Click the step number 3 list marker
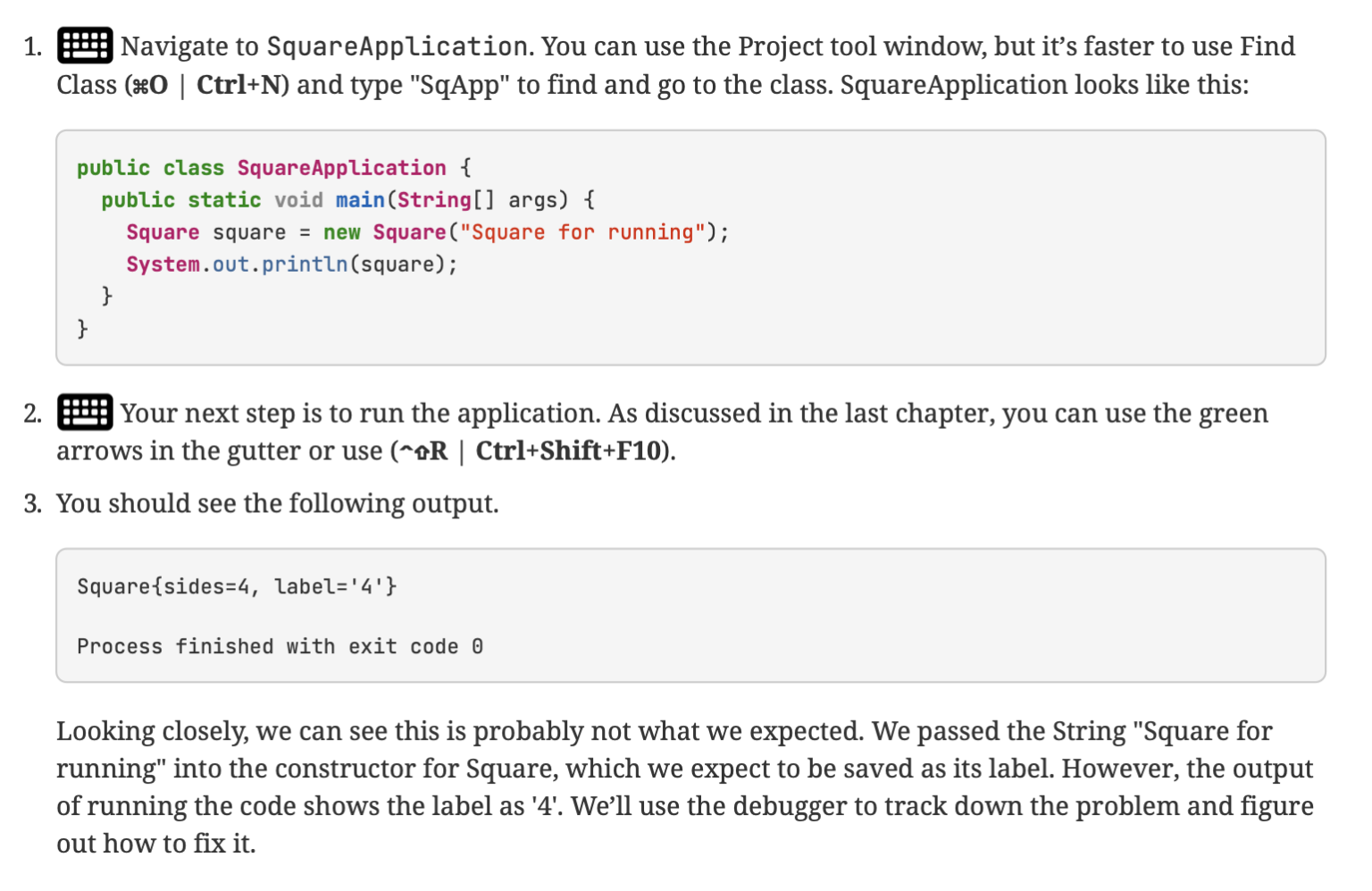Screen dimensions: 1372x891 [x=32, y=504]
